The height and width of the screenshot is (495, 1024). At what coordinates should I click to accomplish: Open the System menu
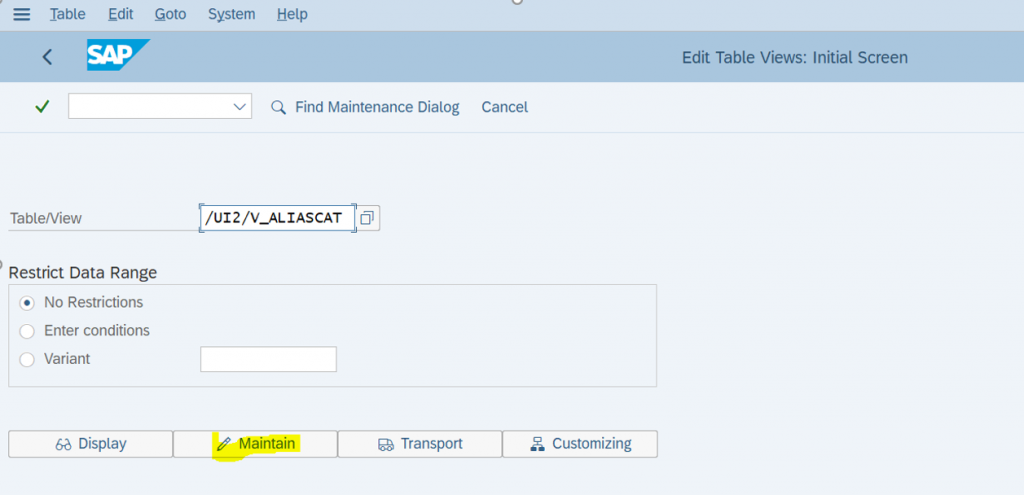click(231, 14)
